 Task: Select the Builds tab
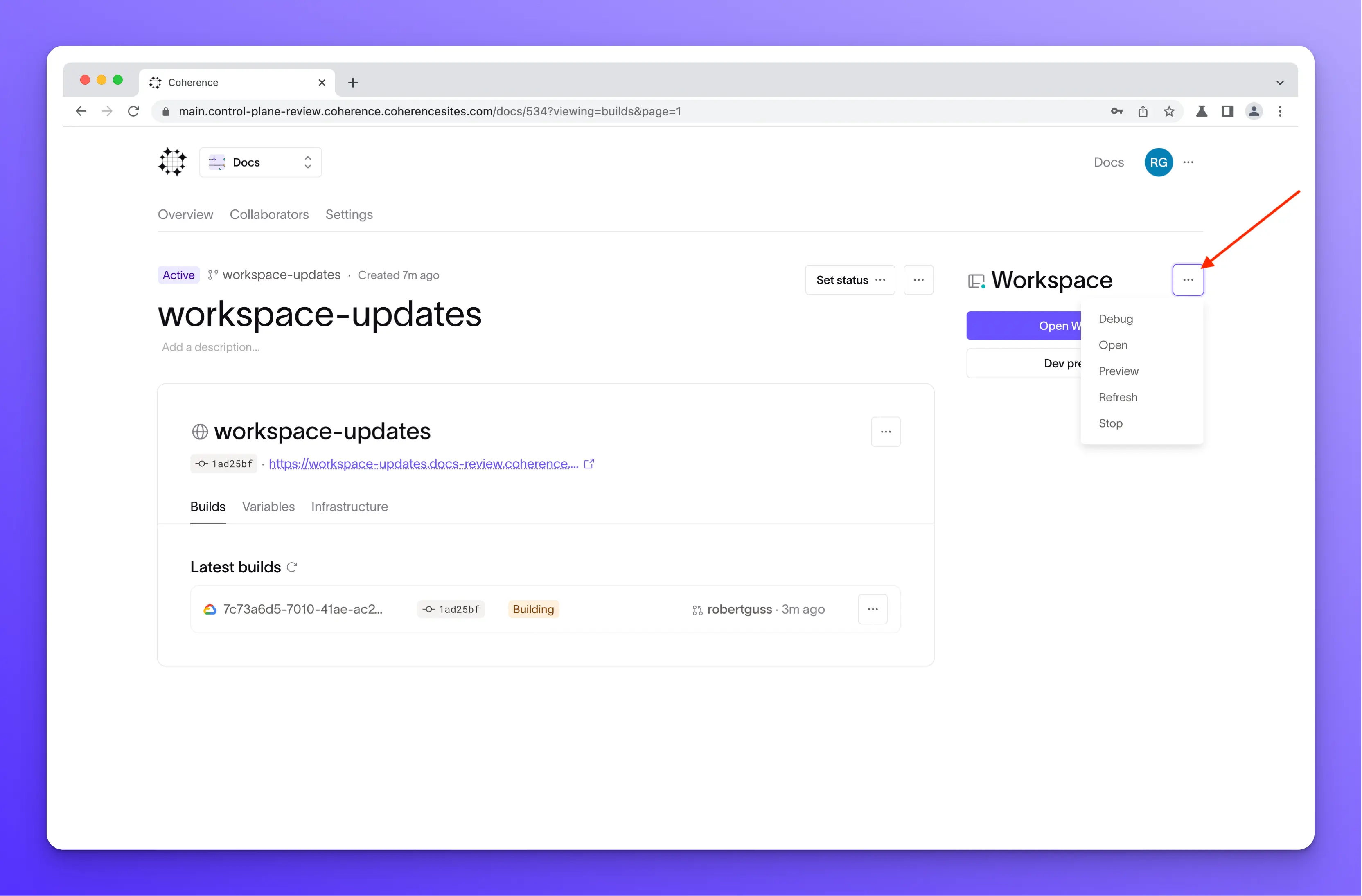coord(208,507)
